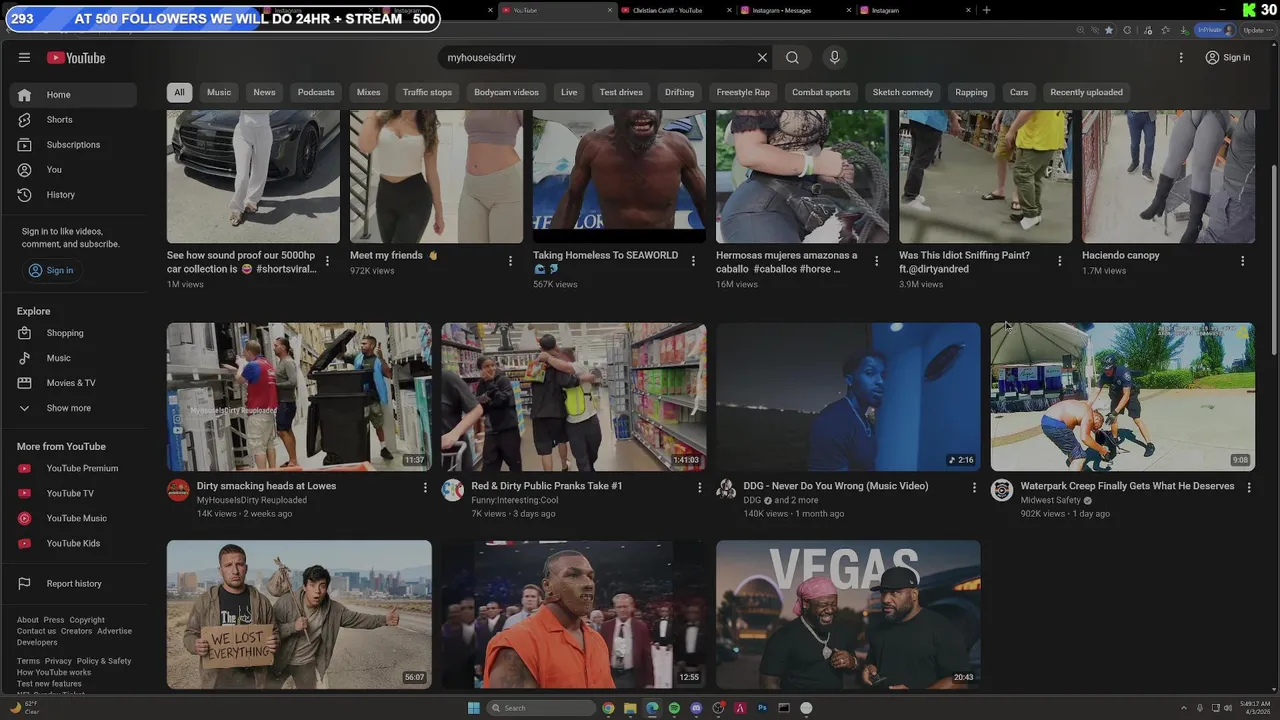Open File Explorer from the taskbar
This screenshot has width=1280, height=720.
630,708
